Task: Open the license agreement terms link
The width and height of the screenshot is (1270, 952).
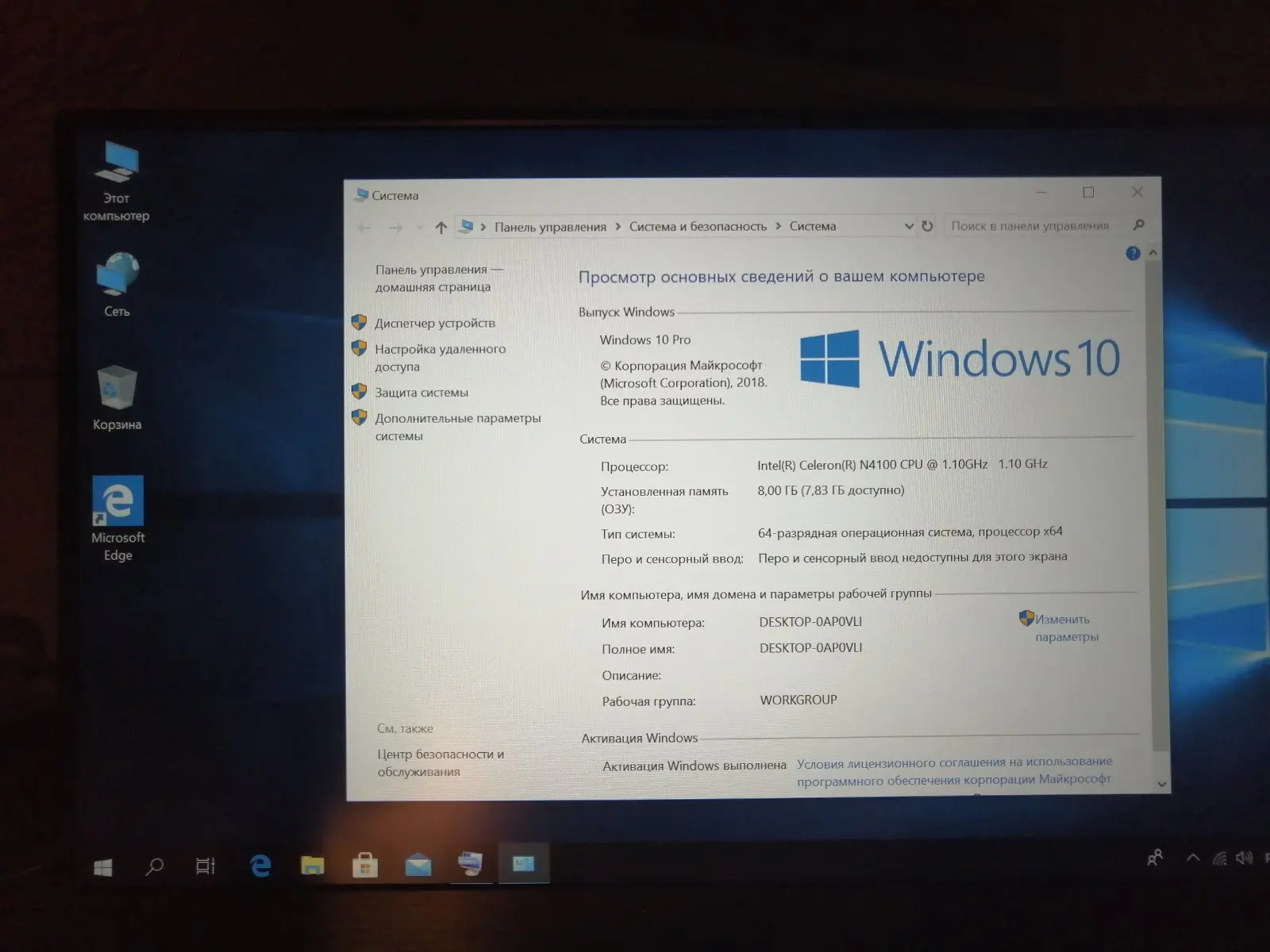Action: point(954,770)
